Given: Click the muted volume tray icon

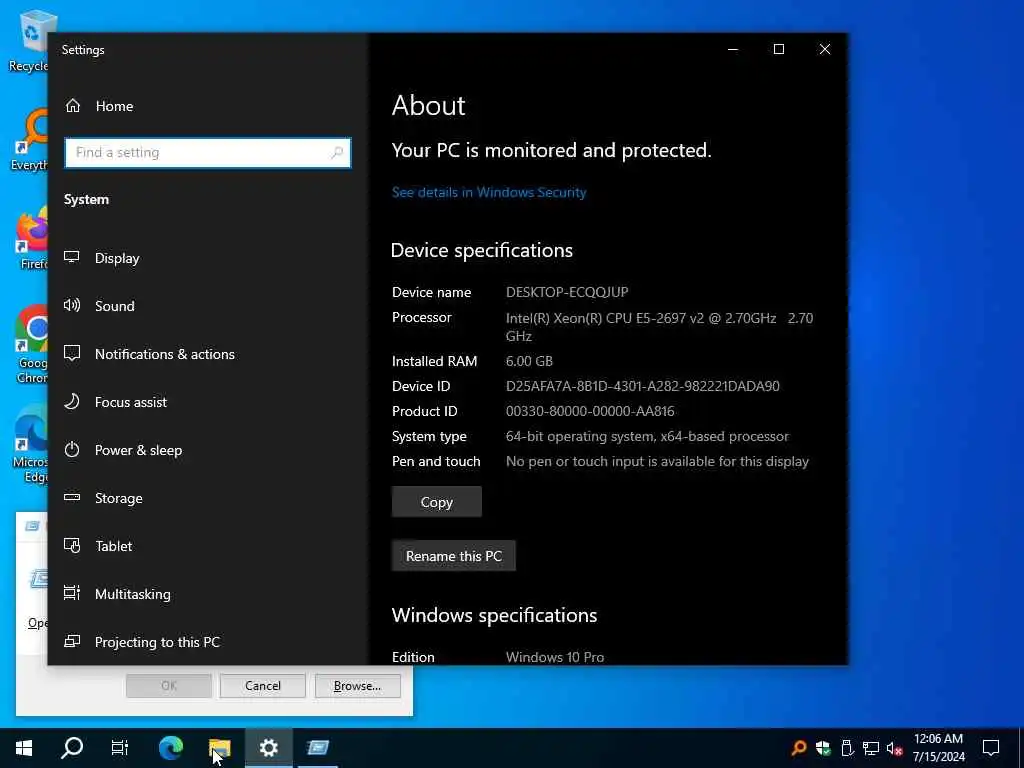Looking at the screenshot, I should coord(895,748).
